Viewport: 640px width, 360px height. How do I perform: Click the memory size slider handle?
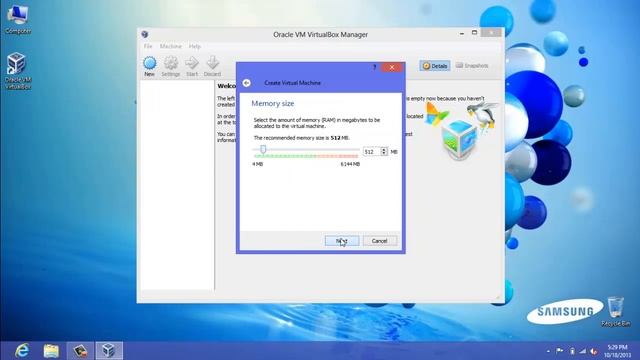263,149
